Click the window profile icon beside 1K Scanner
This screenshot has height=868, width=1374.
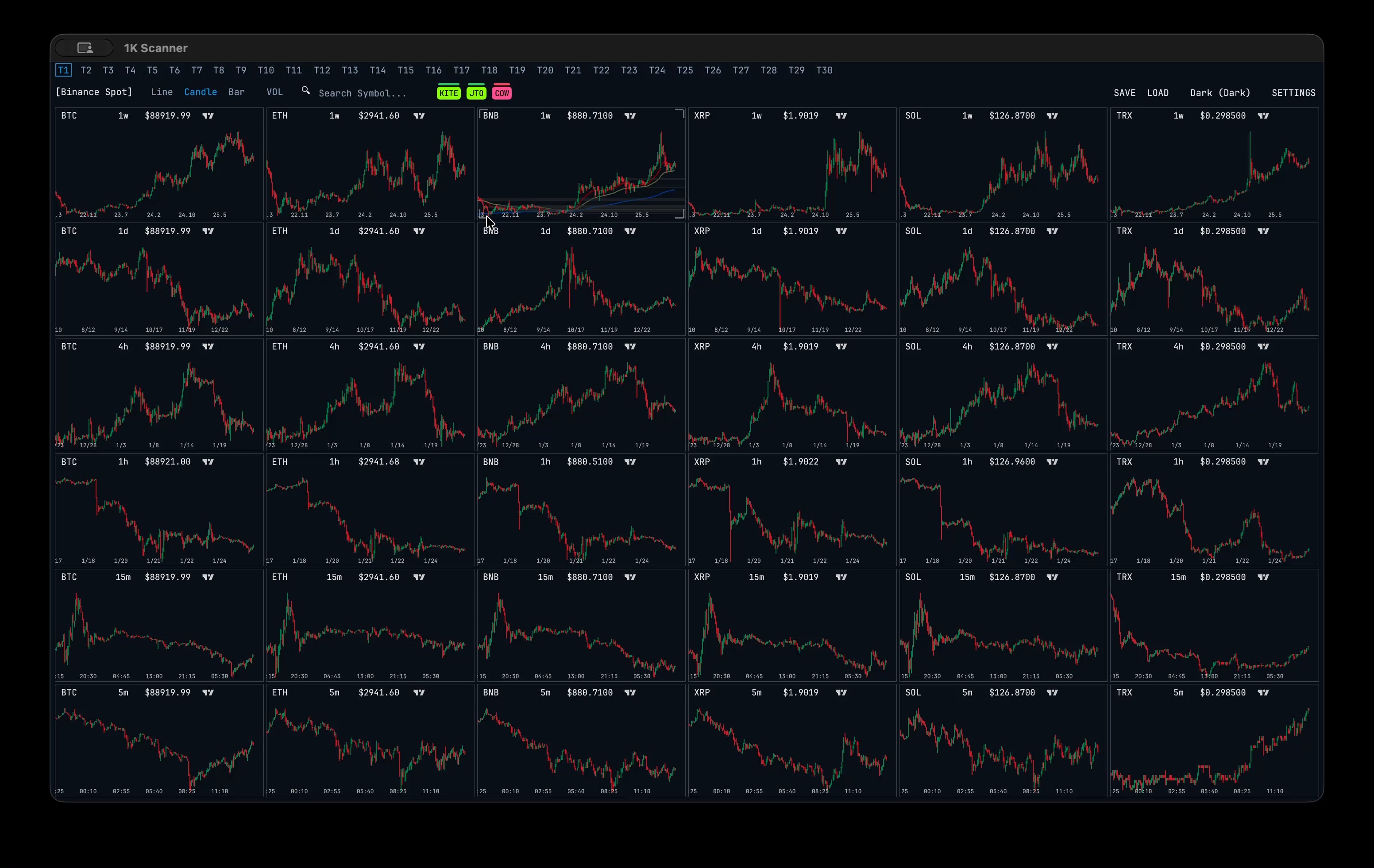click(85, 48)
